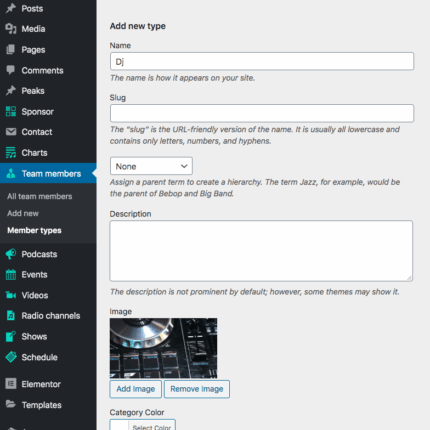
Task: Click into the Slug text field
Action: tap(262, 113)
